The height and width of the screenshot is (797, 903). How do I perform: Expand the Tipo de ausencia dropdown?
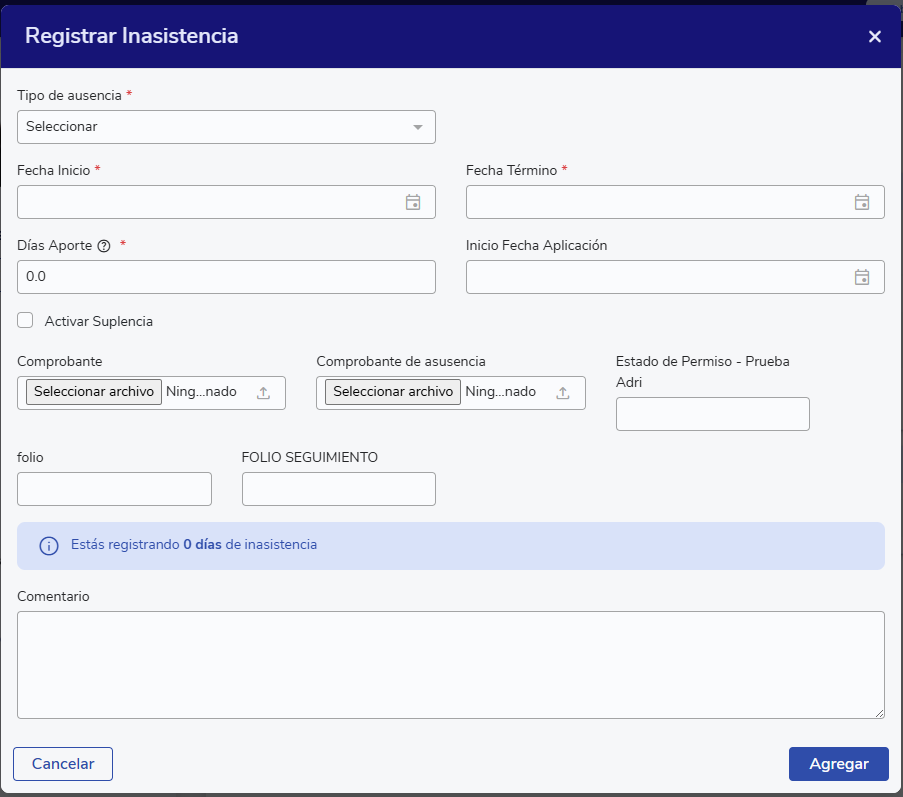tap(226, 127)
